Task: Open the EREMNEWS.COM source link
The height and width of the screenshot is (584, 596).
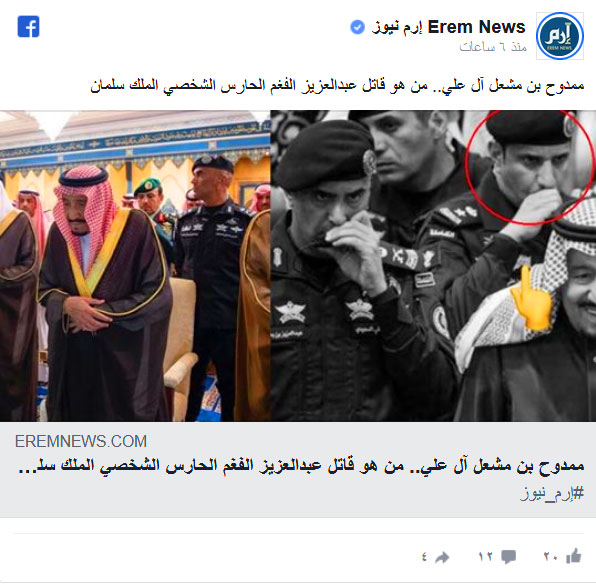Action: 81,441
